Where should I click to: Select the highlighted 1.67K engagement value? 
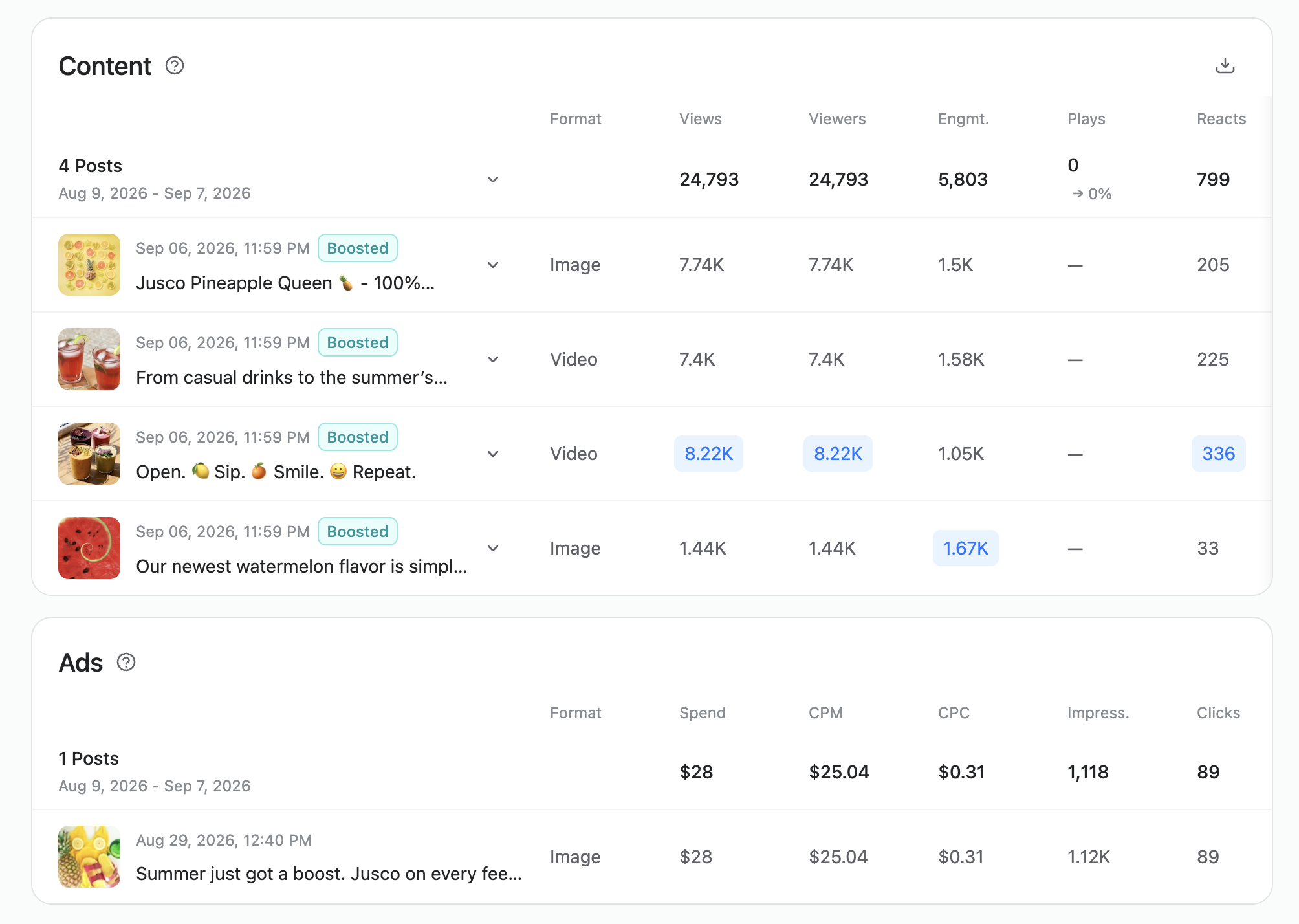(966, 548)
